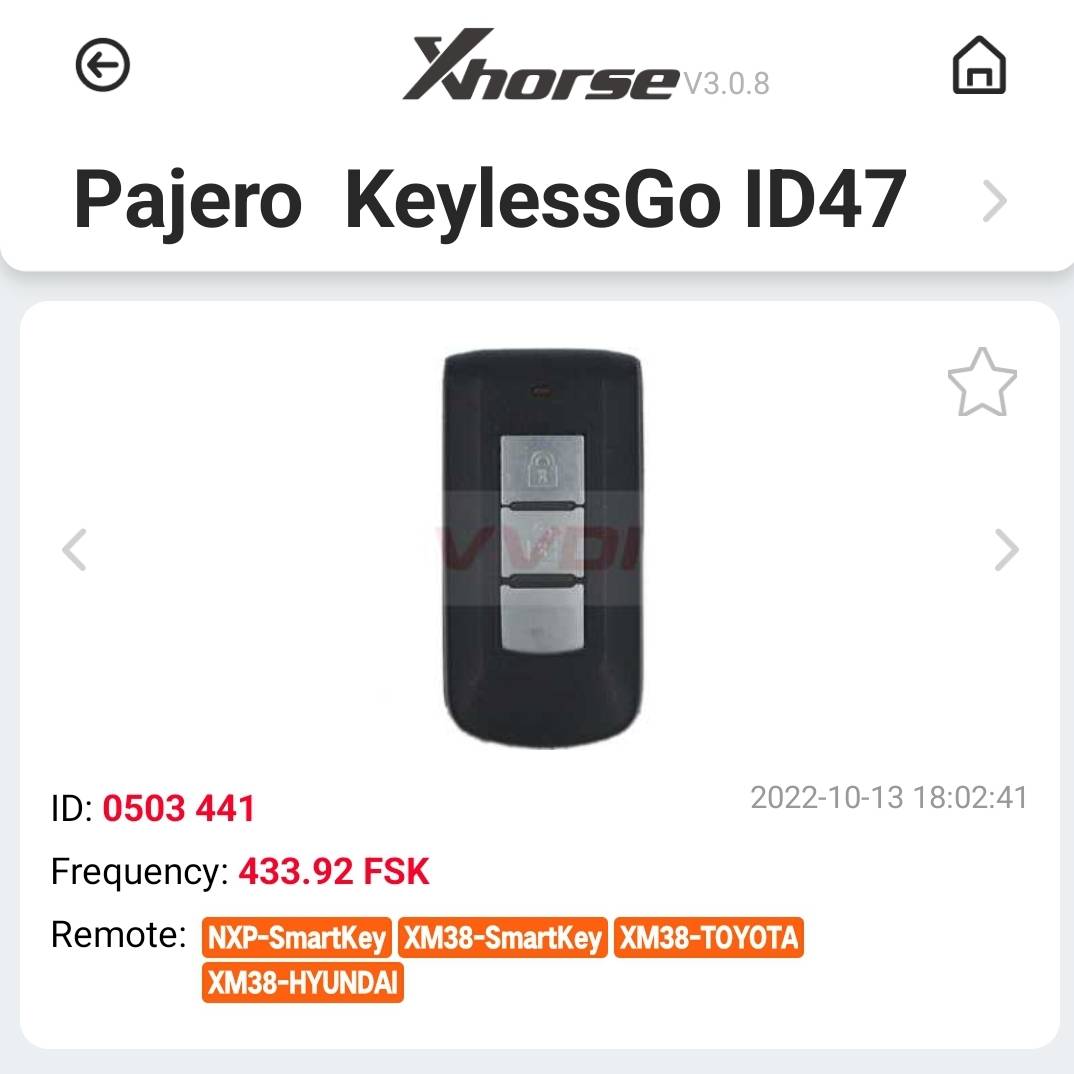Open the home screen icon
The image size is (1074, 1074).
pos(979,65)
